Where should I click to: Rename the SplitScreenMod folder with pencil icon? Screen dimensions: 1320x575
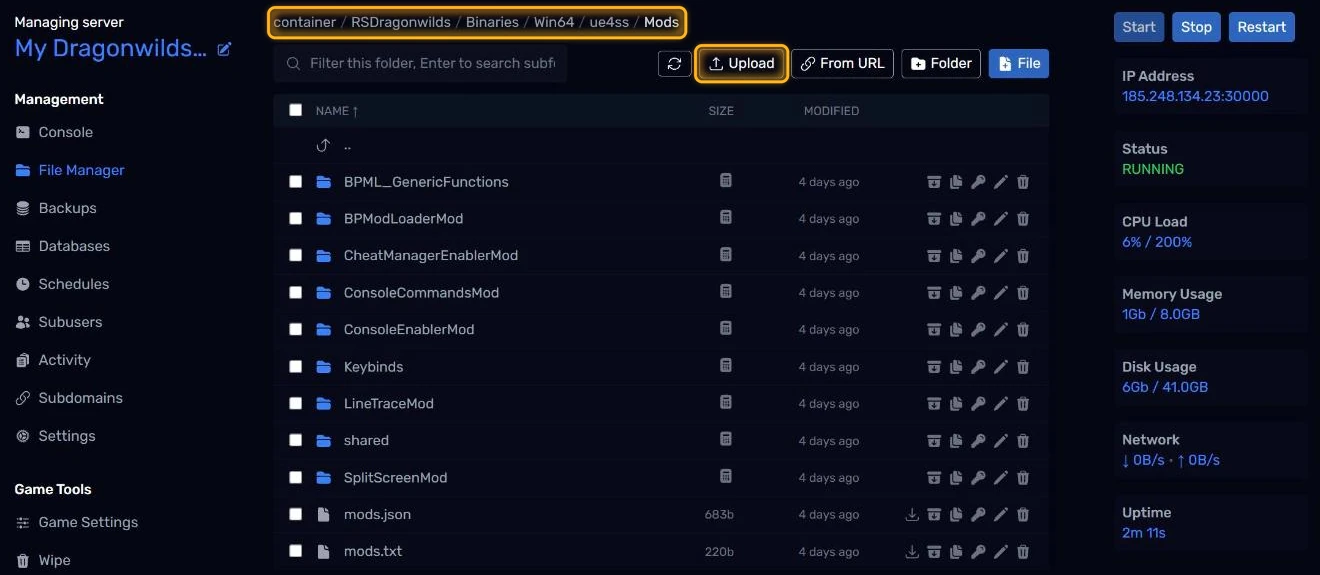1001,478
